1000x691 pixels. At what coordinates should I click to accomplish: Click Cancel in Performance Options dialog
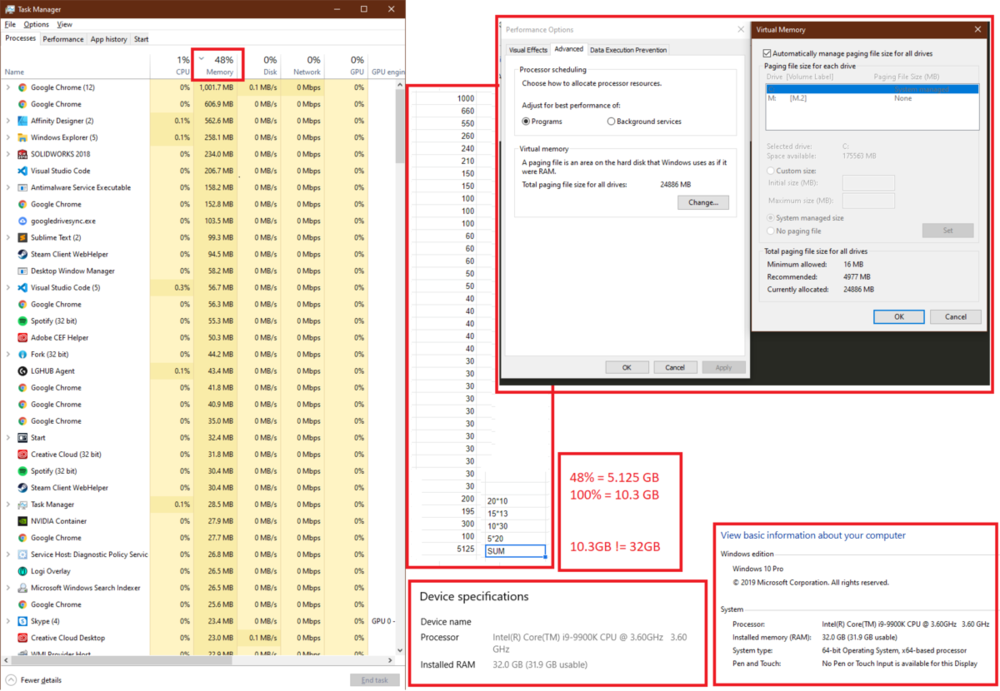click(x=675, y=368)
